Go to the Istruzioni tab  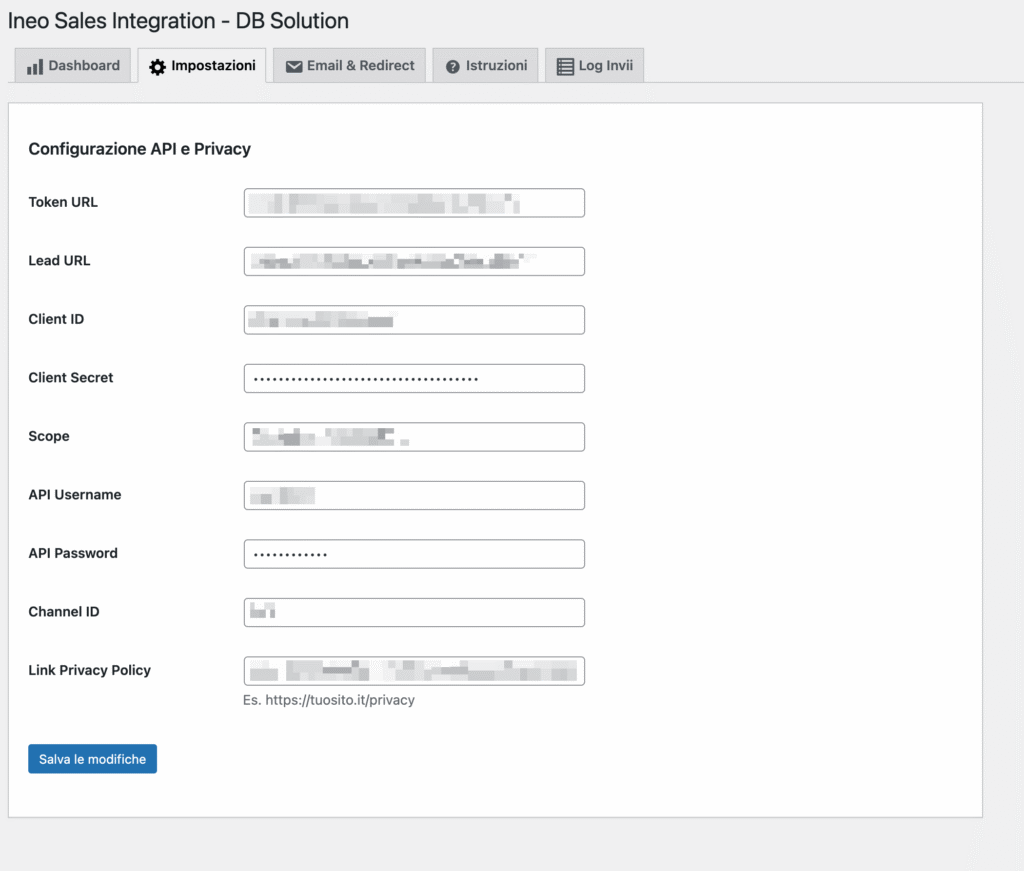coord(485,65)
